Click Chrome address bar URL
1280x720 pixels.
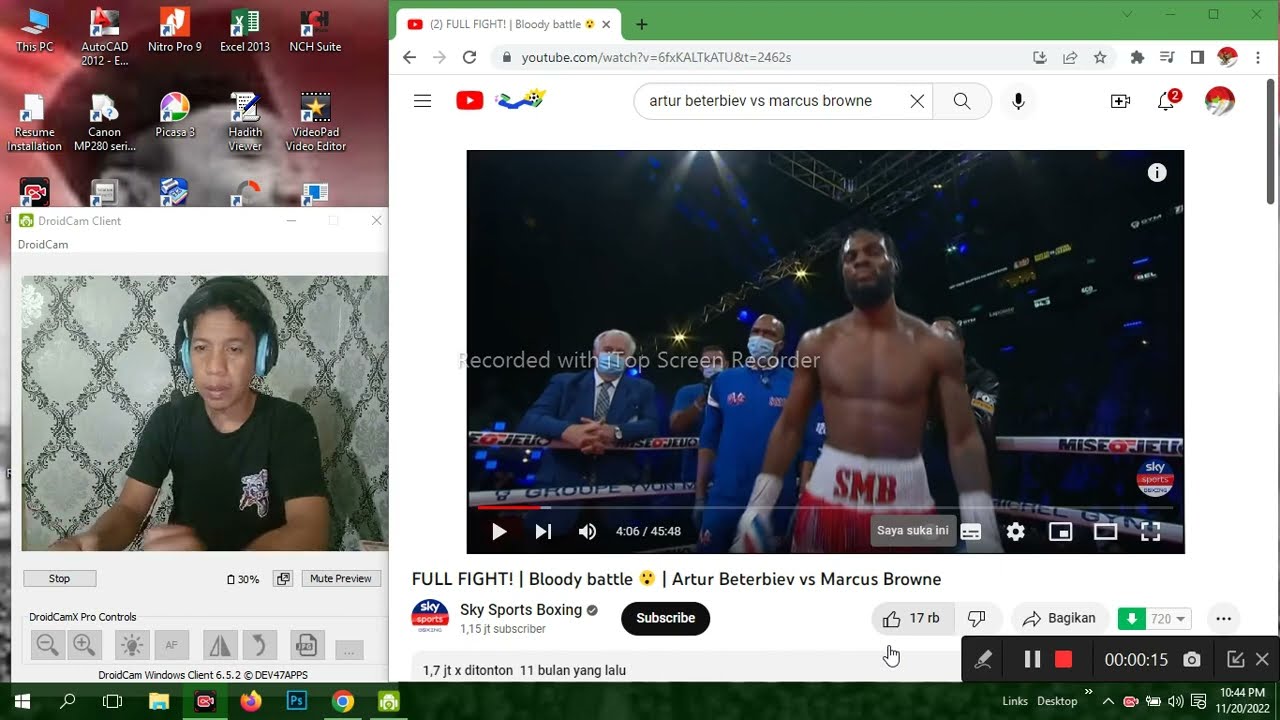tap(656, 58)
